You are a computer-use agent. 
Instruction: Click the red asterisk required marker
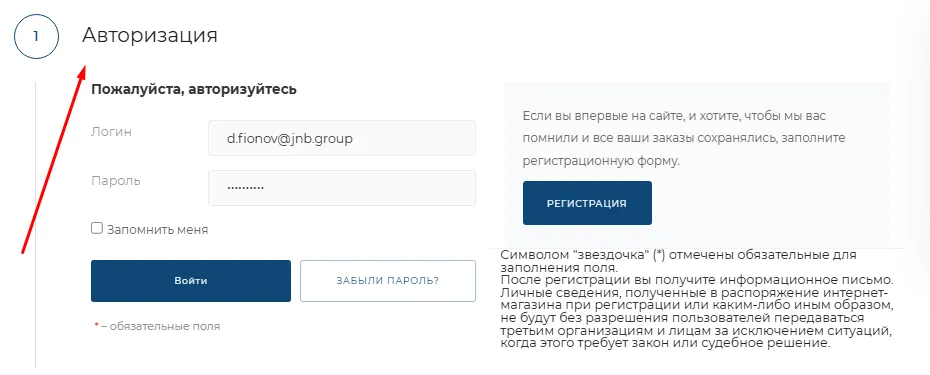pos(97,325)
